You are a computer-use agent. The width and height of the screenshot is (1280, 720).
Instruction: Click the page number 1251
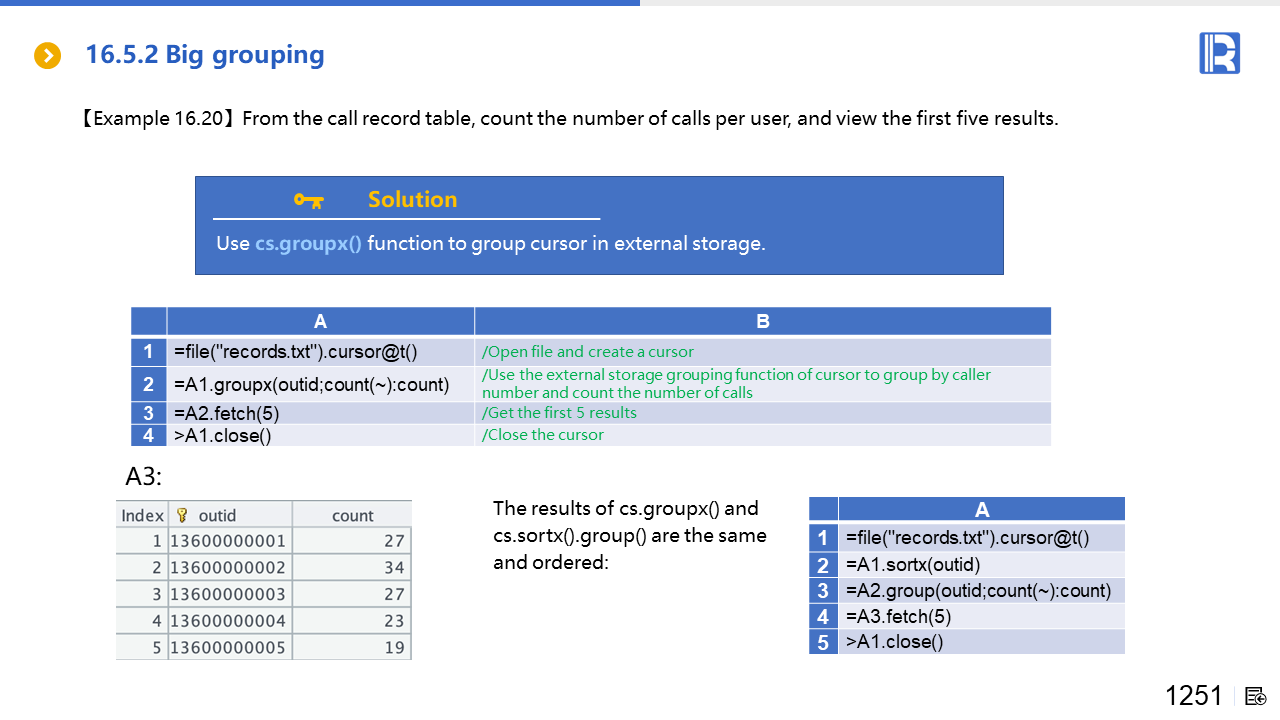point(1193,696)
